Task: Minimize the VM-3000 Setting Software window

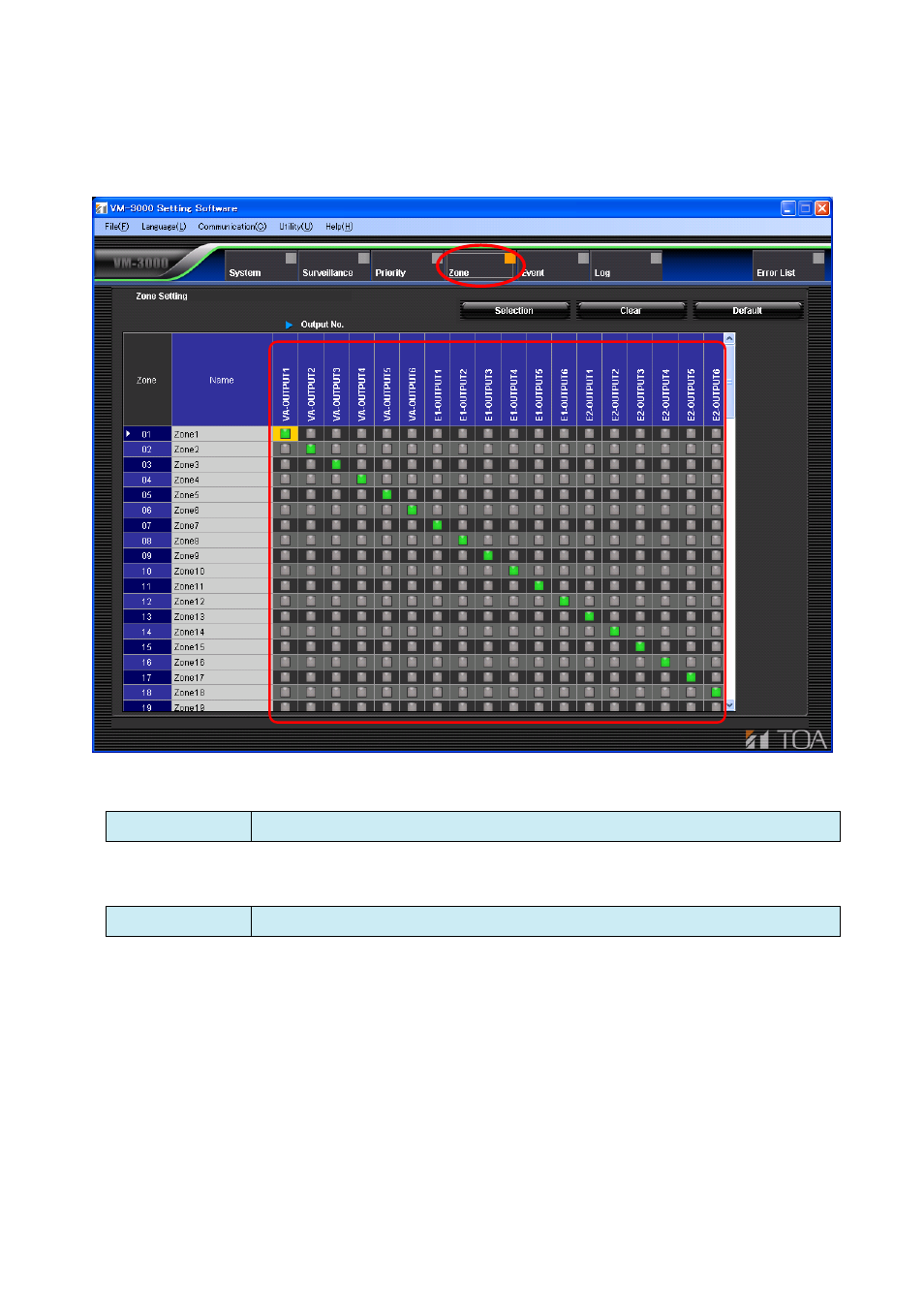Action: pyautogui.click(x=788, y=207)
